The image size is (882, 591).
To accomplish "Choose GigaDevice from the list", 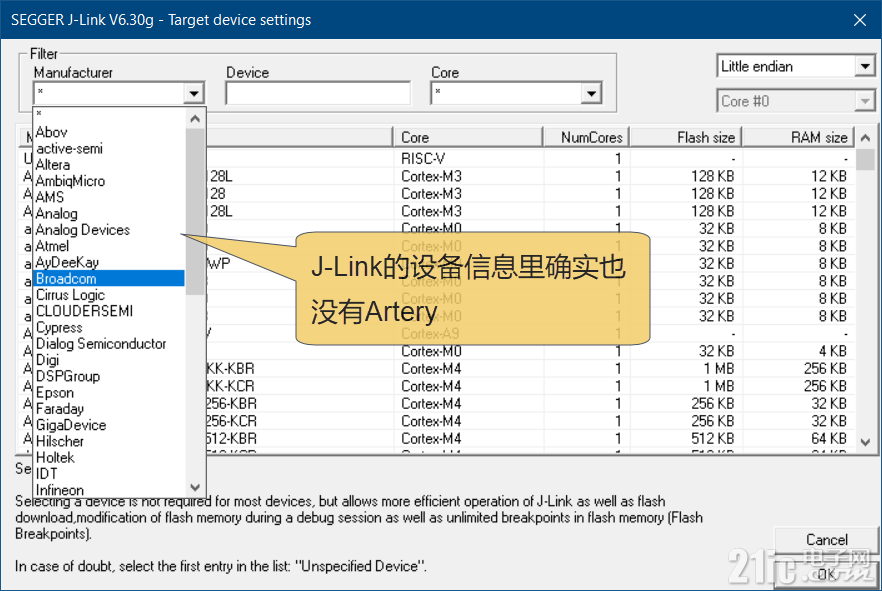I will 109,426.
